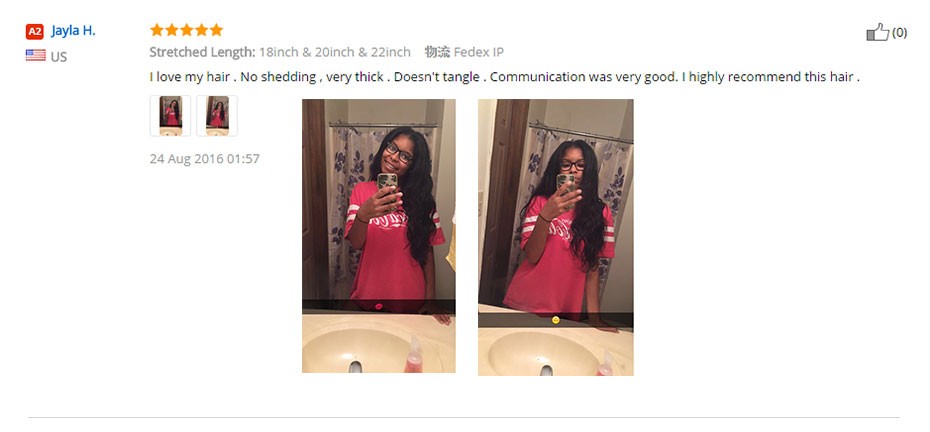
Task: Open the right enlarged selfie photo
Action: [x=556, y=237]
